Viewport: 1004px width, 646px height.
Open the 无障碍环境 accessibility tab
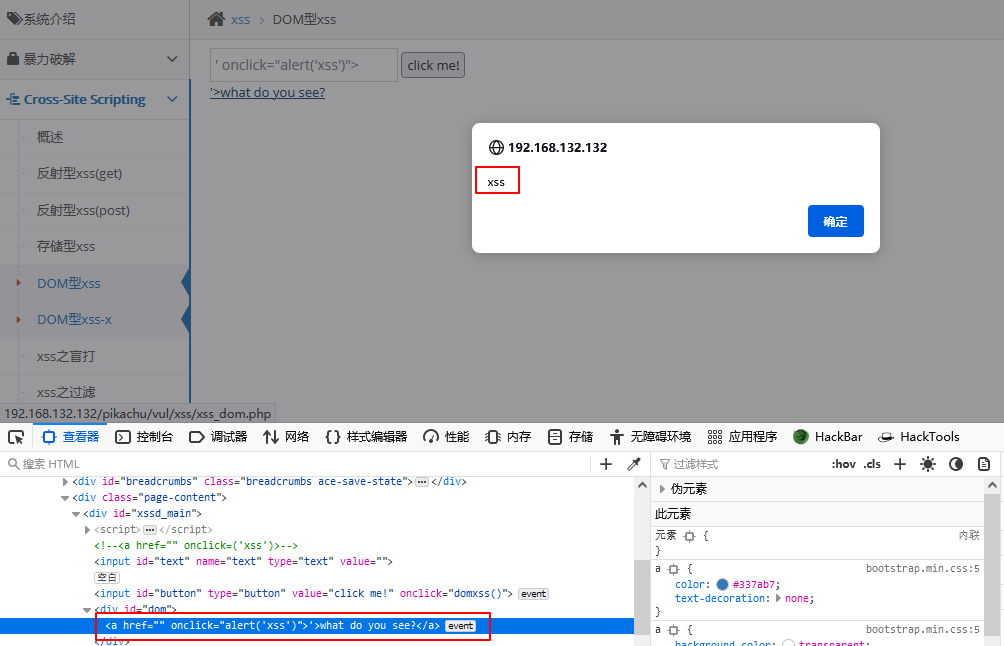(650, 437)
